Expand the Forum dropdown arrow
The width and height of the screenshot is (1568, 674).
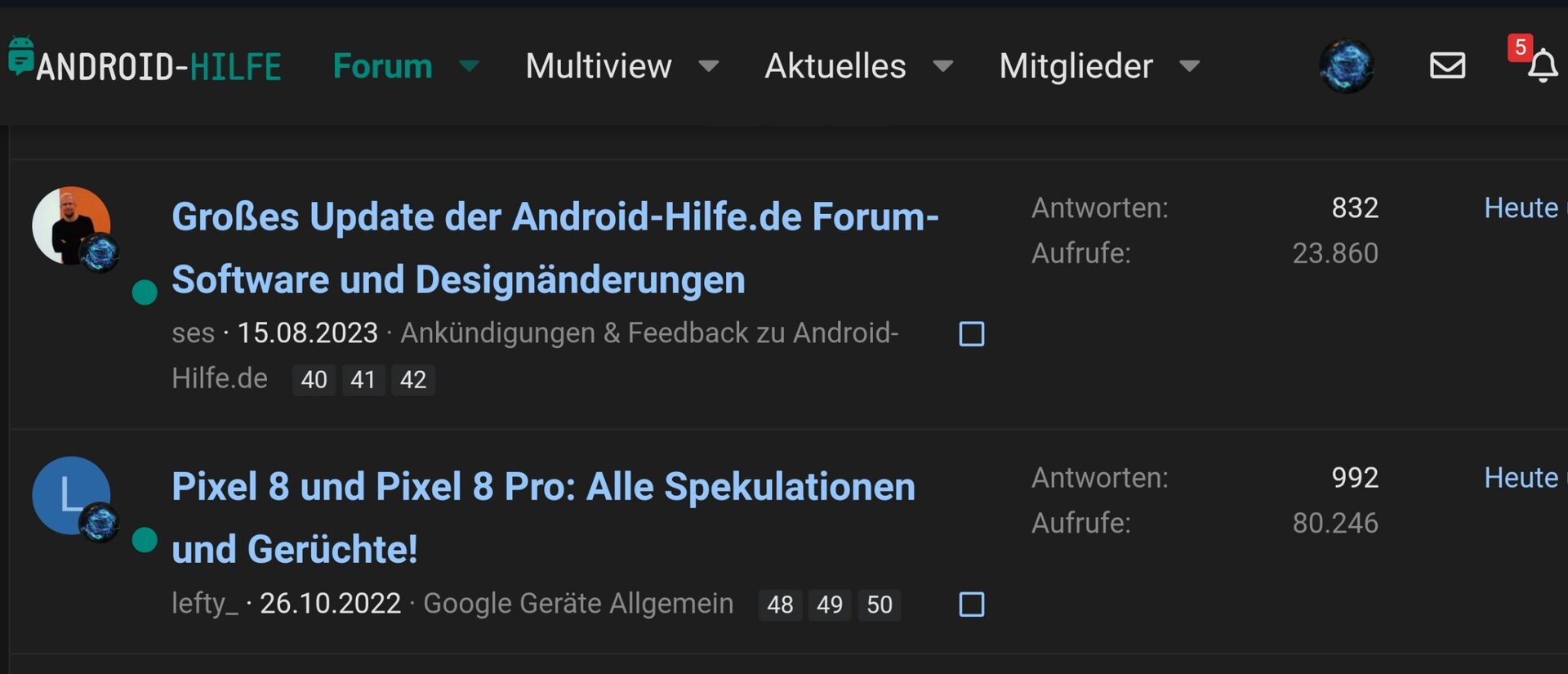(x=470, y=66)
